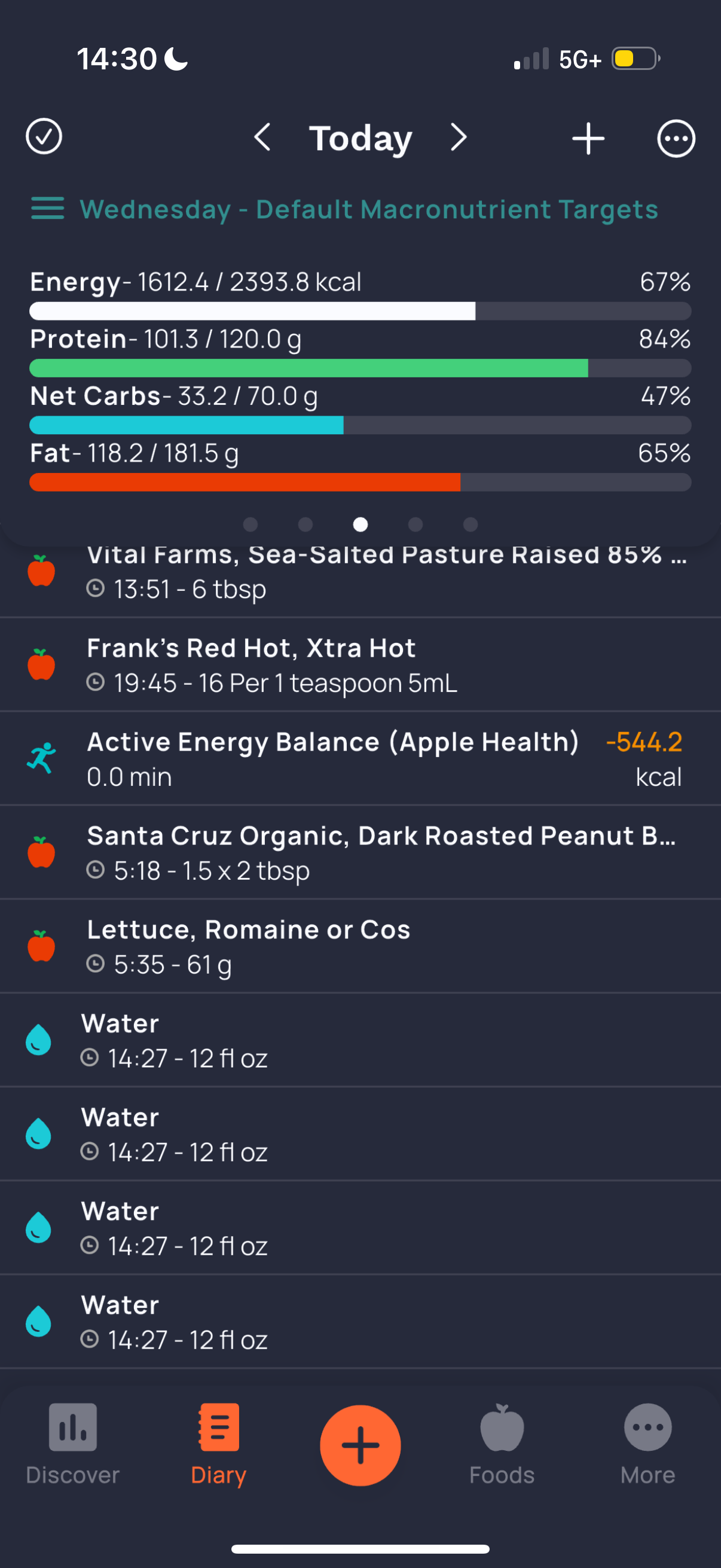Tap the red Fat progress bar
721x1568 pixels.
pos(360,482)
